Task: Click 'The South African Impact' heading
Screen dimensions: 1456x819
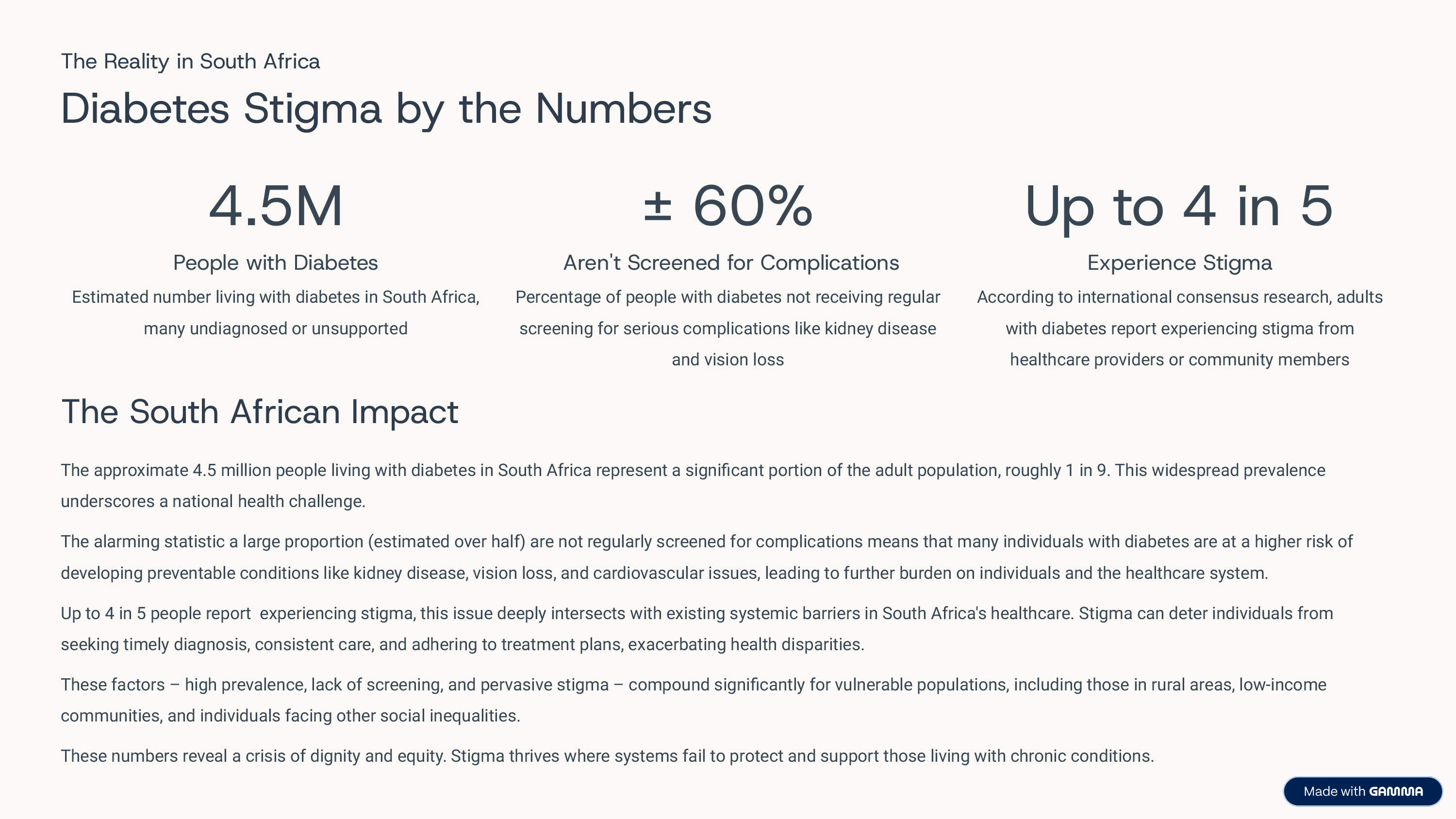Action: coord(260,411)
